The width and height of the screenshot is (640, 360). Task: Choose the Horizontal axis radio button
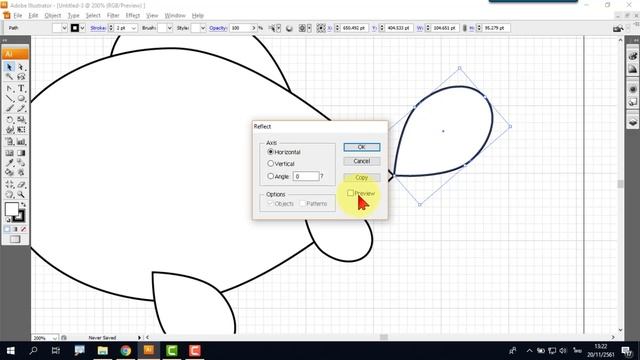pos(270,152)
